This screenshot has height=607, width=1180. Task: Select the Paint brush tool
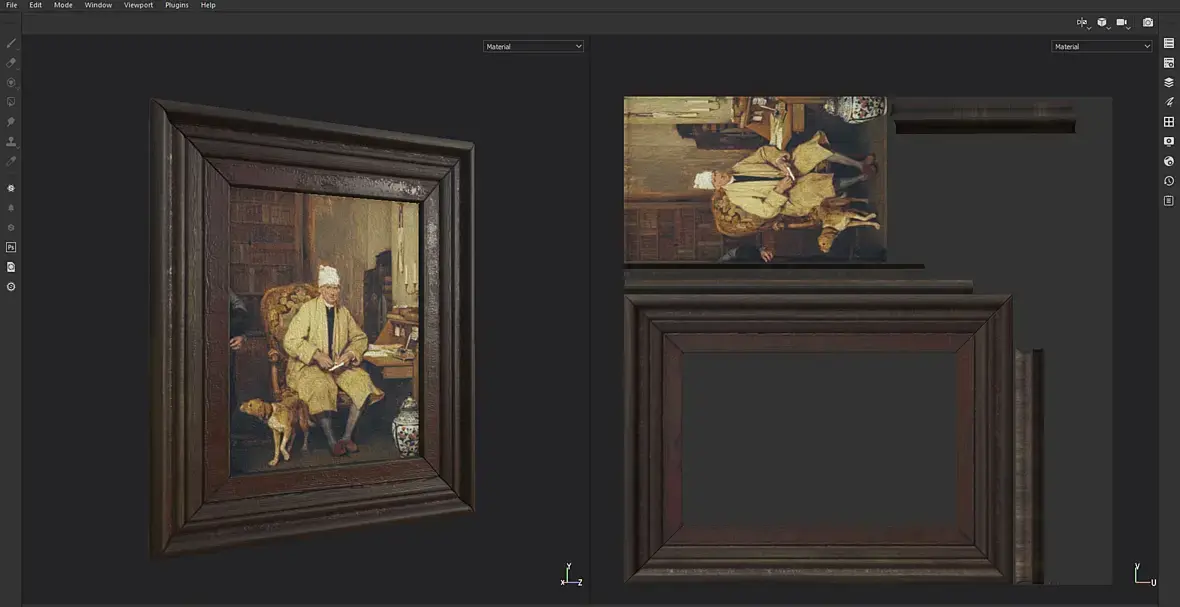[x=11, y=44]
